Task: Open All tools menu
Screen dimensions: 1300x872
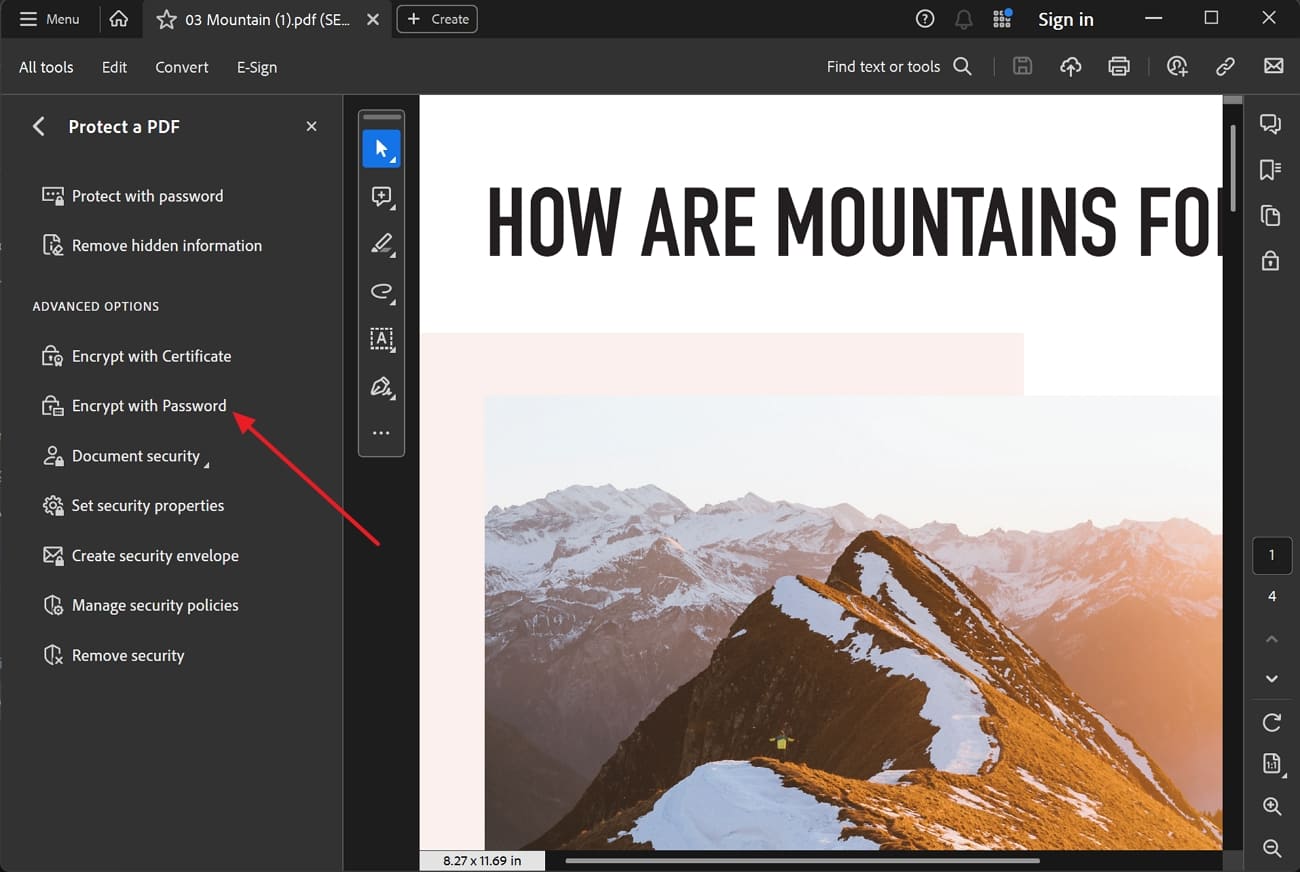Action: click(x=46, y=67)
